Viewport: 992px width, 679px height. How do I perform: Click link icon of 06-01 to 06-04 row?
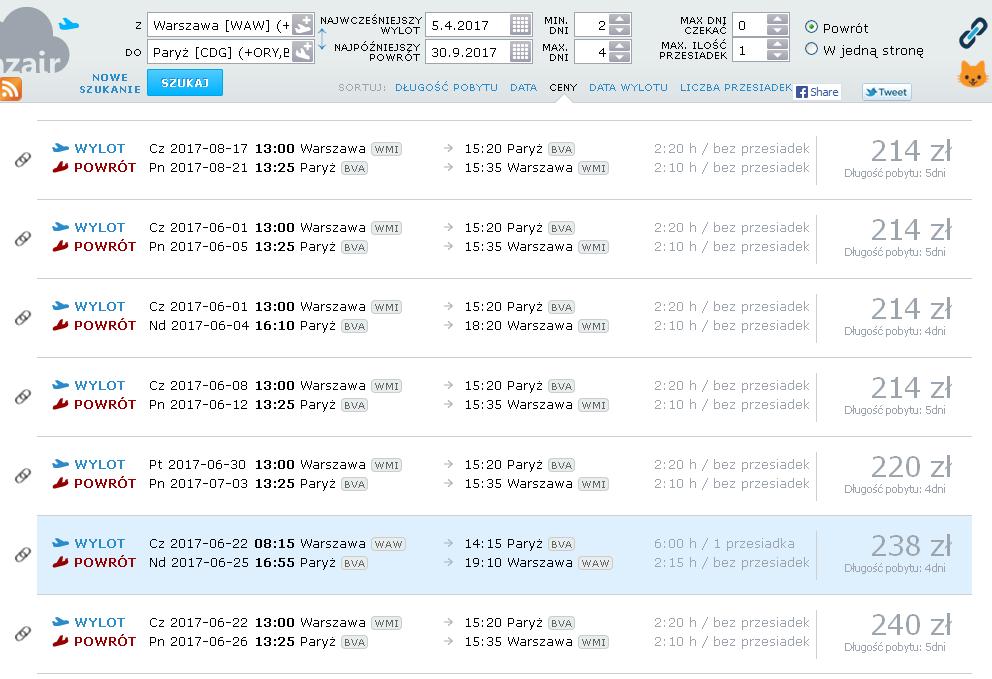(23, 318)
